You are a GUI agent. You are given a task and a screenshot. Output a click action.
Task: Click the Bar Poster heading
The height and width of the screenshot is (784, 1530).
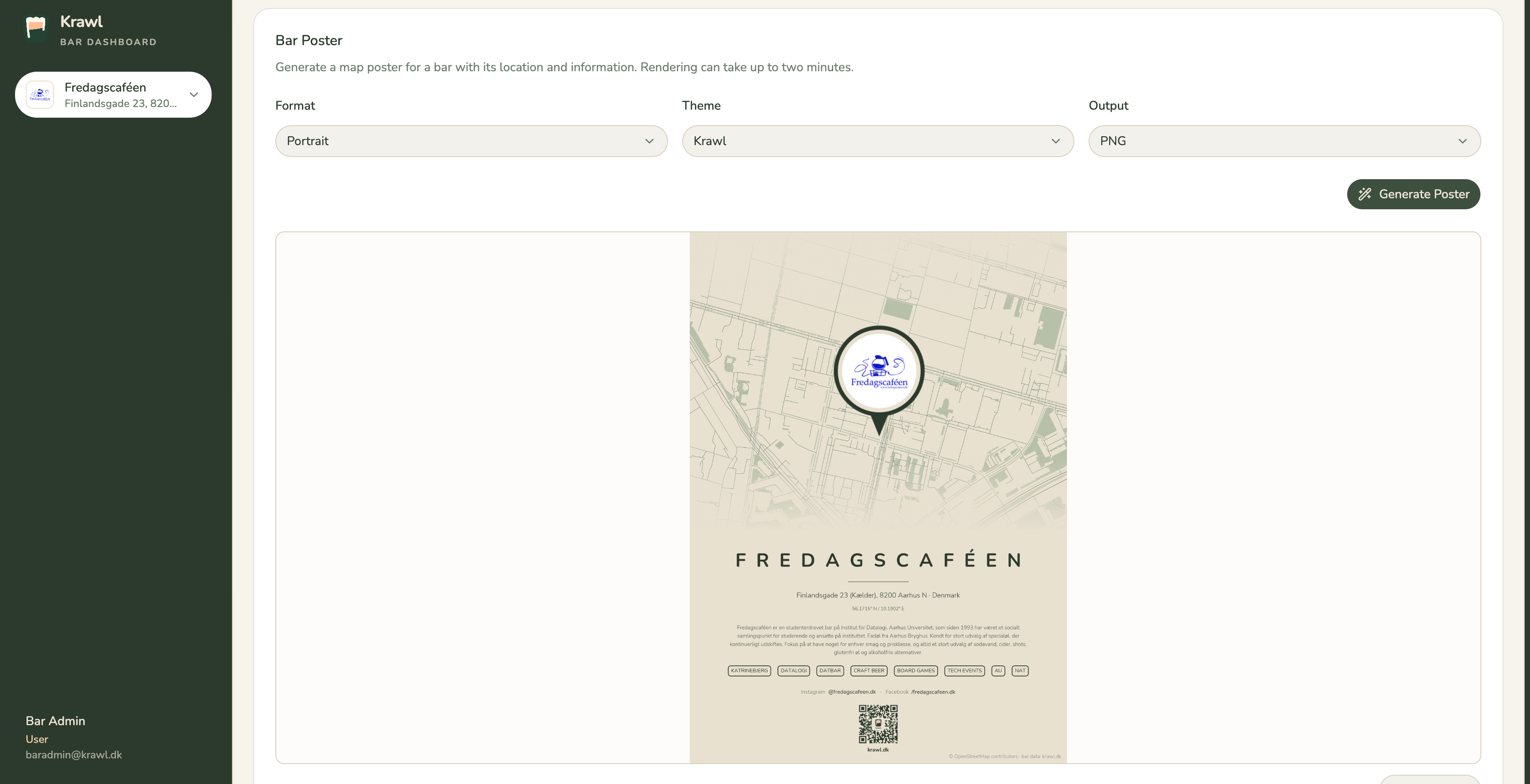pos(309,40)
